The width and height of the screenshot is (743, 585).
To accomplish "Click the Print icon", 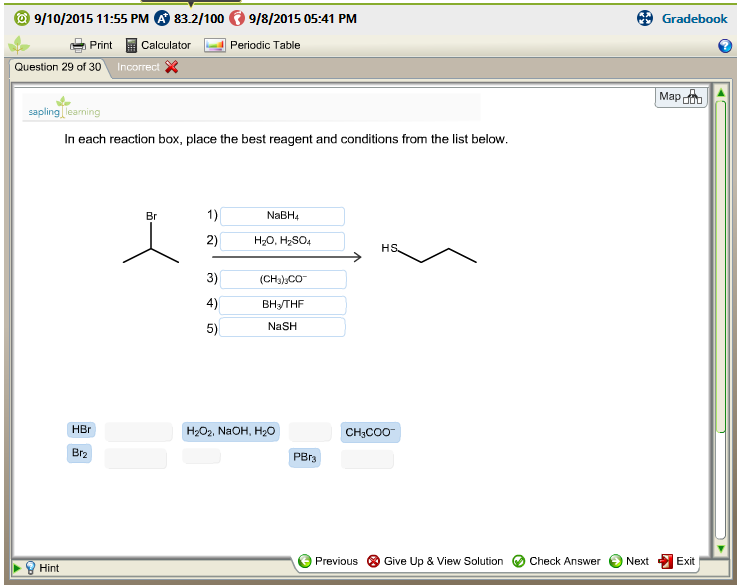I will 78,45.
